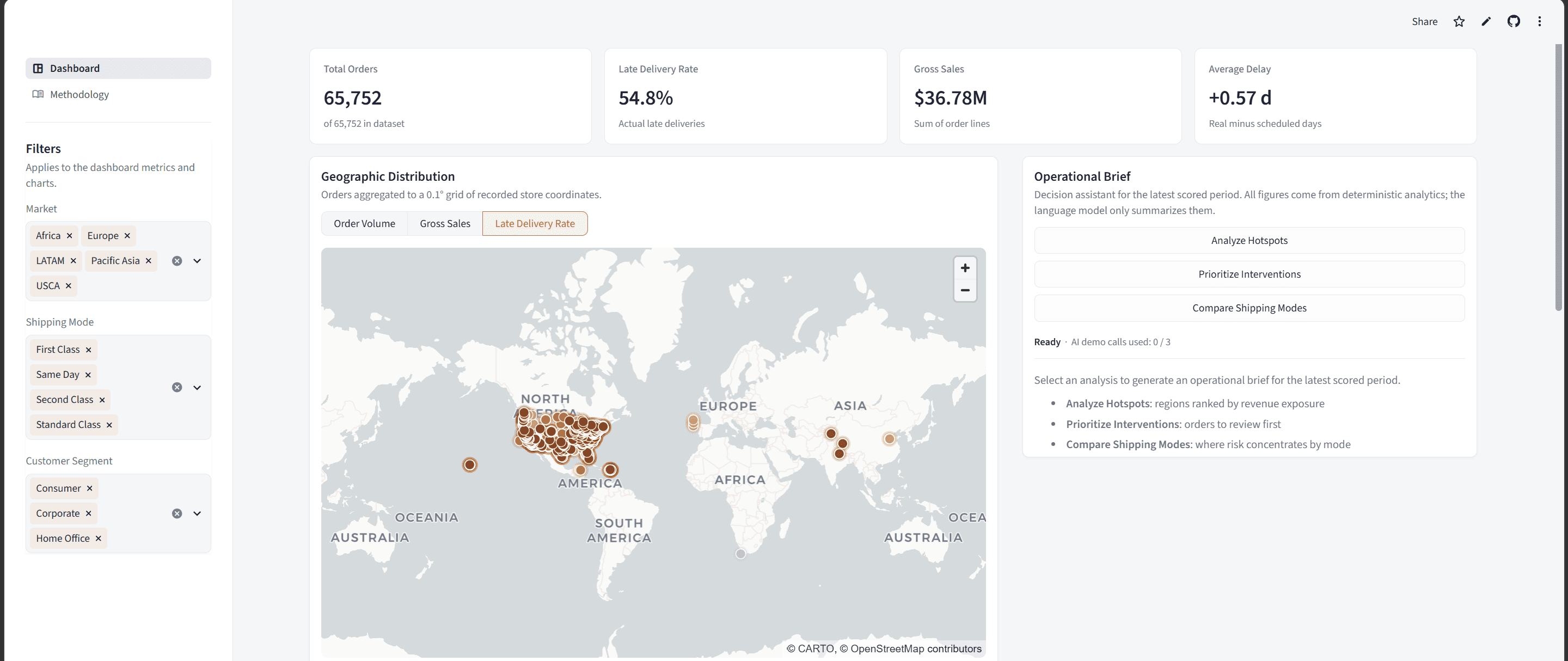The width and height of the screenshot is (1568, 661).
Task: Clear all Market filter selections
Action: point(177,260)
